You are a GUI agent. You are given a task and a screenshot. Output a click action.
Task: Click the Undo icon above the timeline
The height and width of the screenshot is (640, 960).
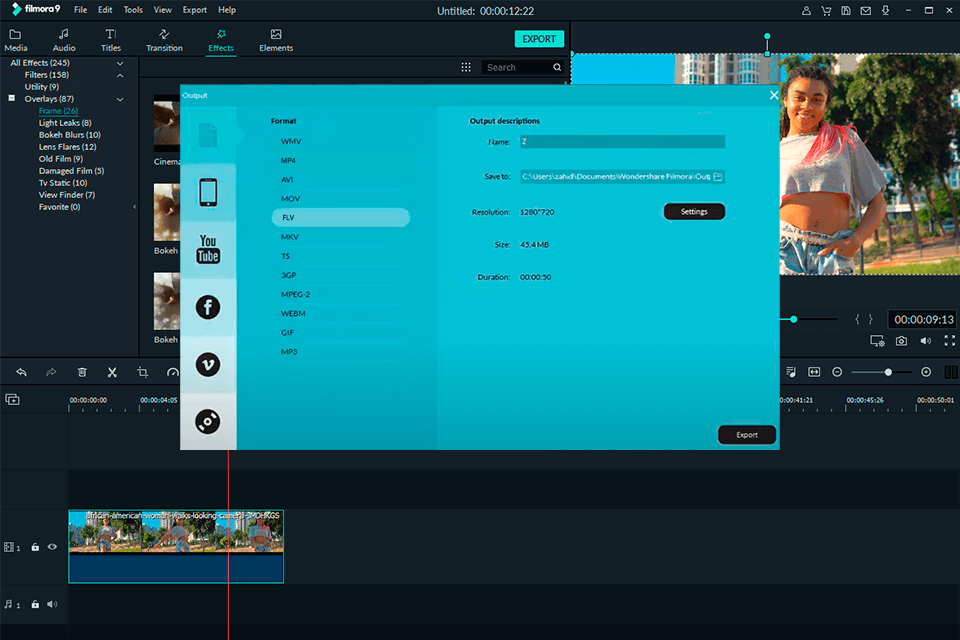[x=21, y=371]
